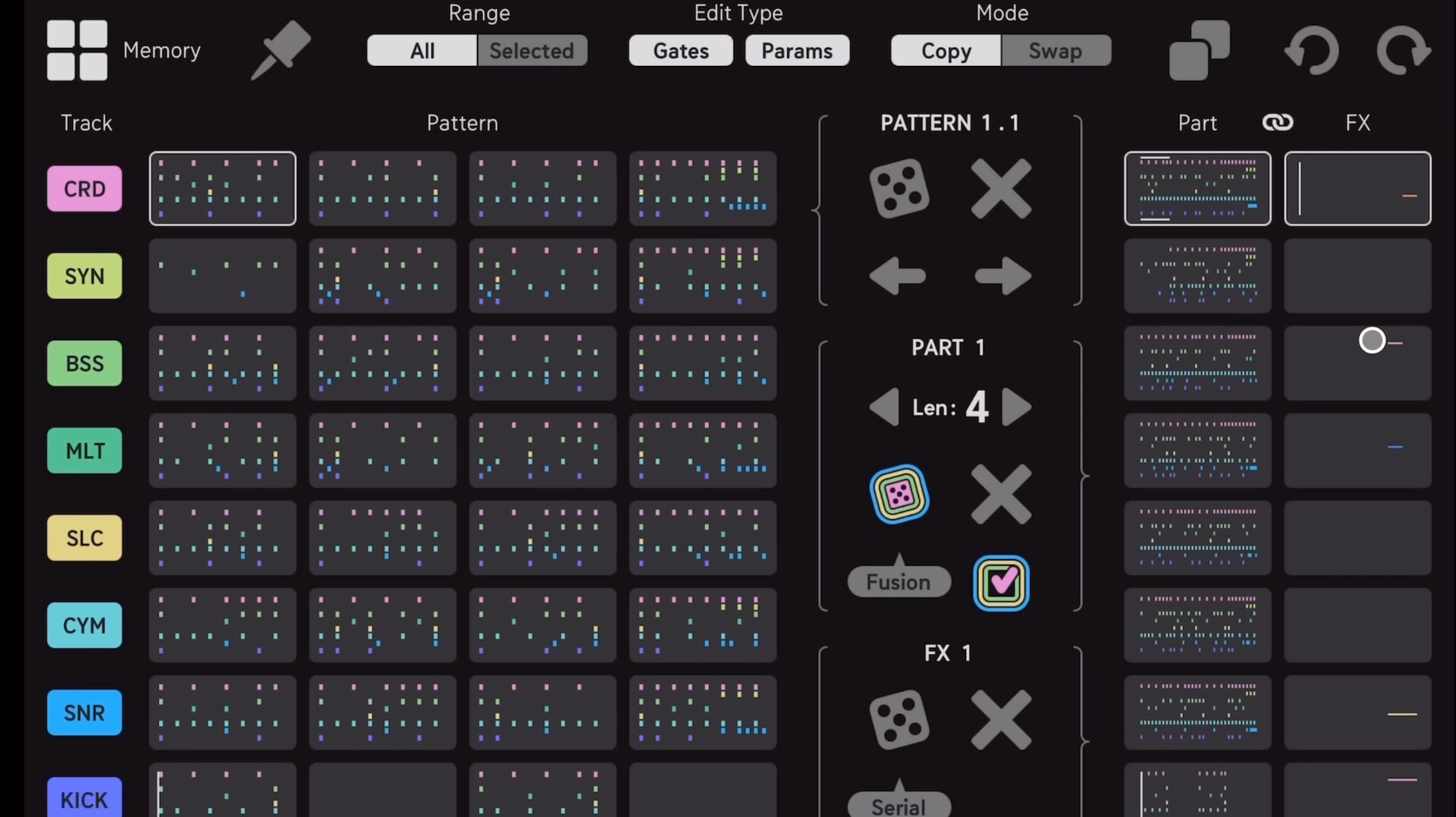Select SYN first pattern thumbnail
1456x817 pixels.
222,276
